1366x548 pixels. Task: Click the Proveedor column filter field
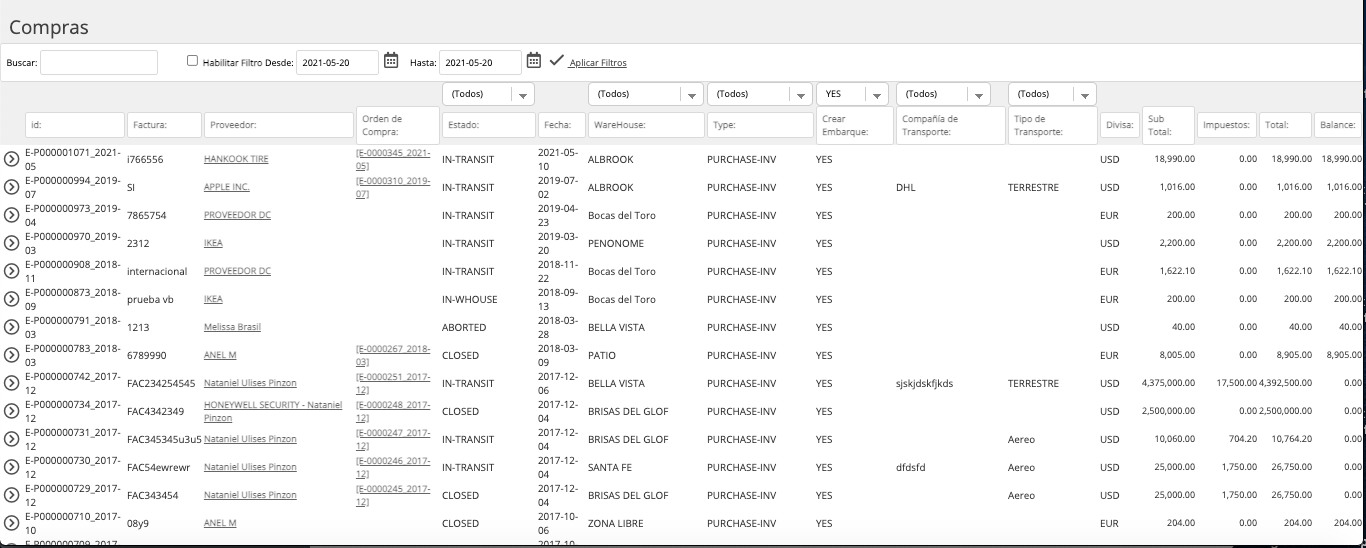(279, 125)
